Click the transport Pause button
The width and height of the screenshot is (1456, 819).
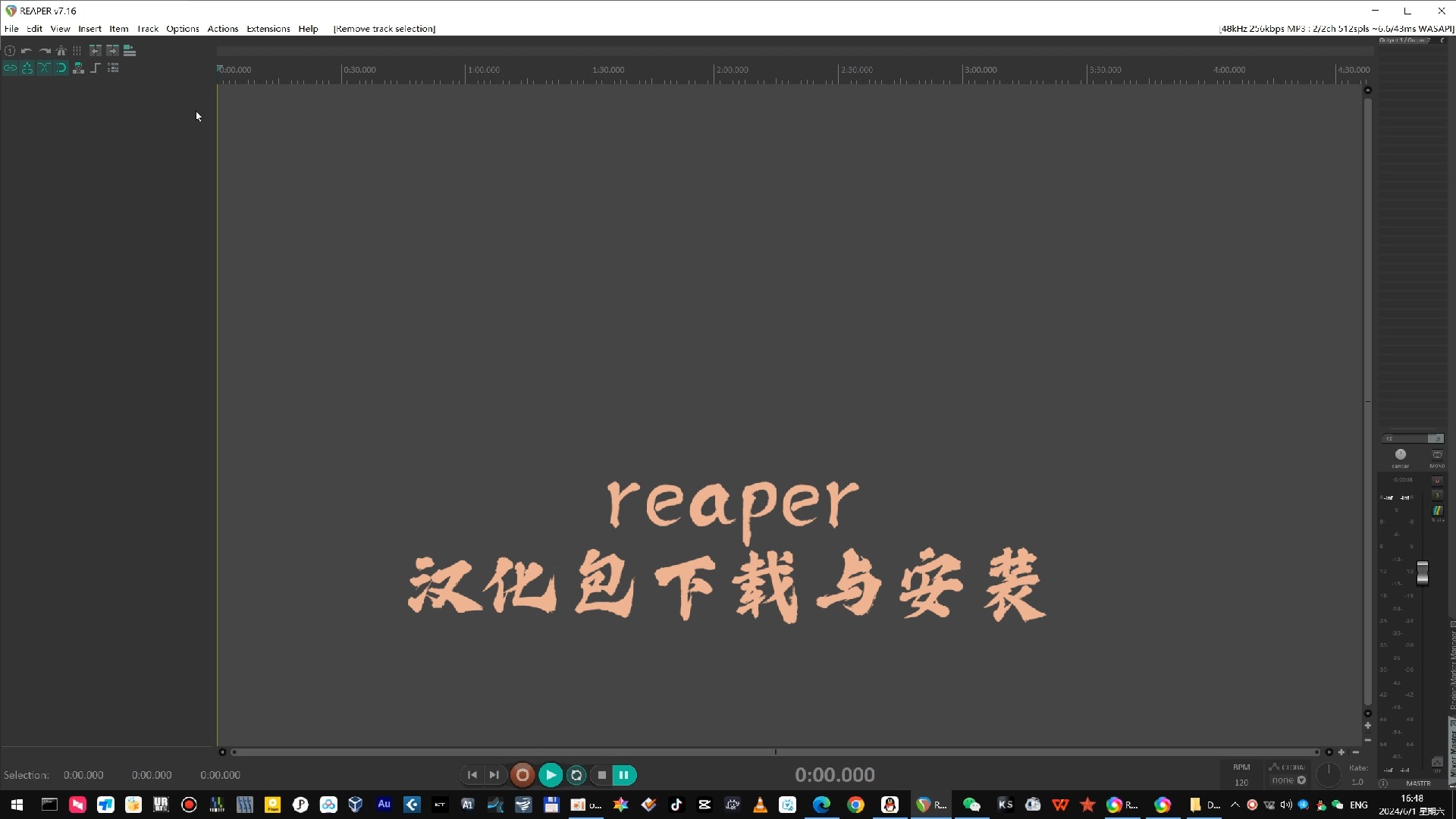pyautogui.click(x=624, y=775)
